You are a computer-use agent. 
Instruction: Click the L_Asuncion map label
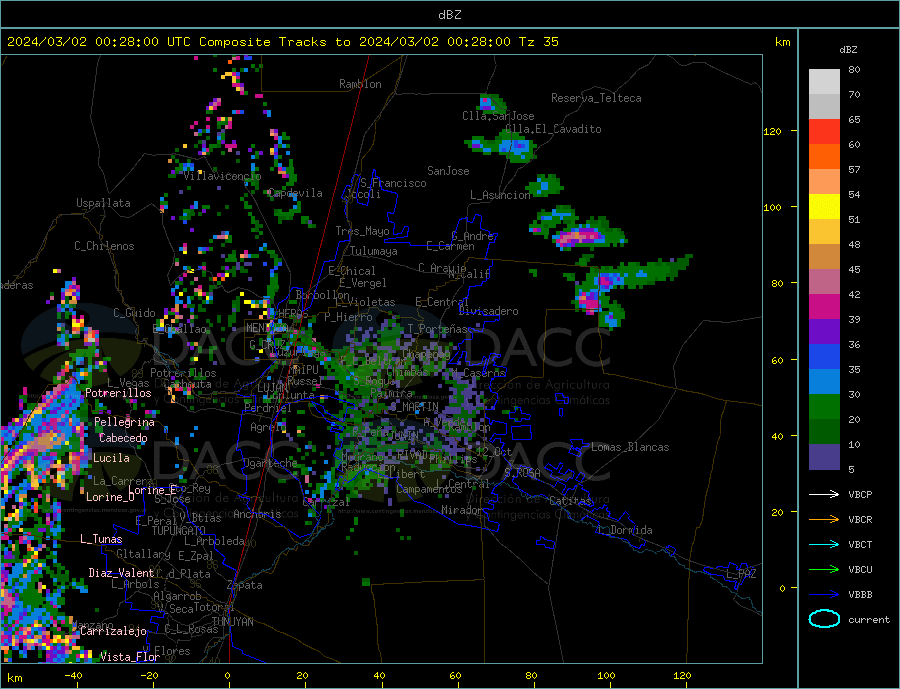pyautogui.click(x=501, y=195)
